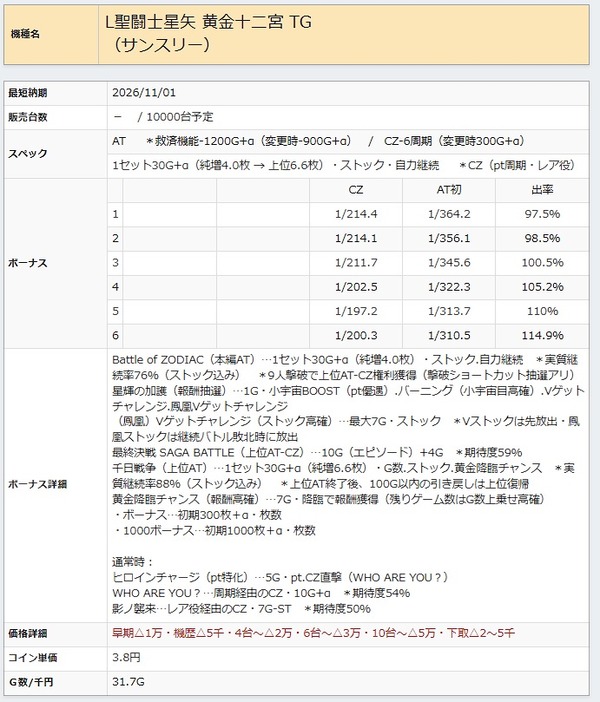The width and height of the screenshot is (600, 702).
Task: Click the G数/千円 row label
Action: tap(31, 682)
